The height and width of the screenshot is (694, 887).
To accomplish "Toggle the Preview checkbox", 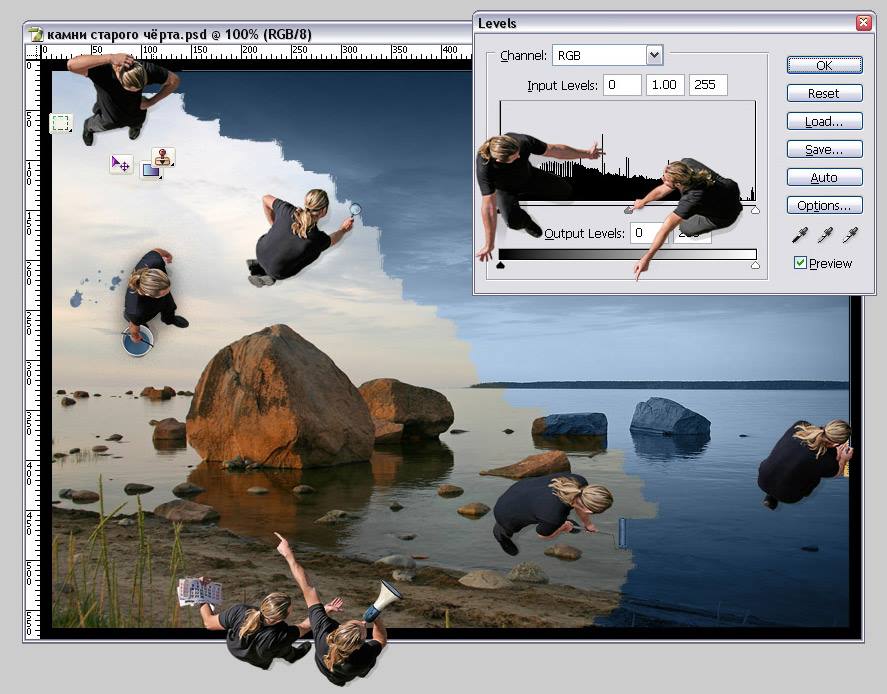I will pos(800,263).
